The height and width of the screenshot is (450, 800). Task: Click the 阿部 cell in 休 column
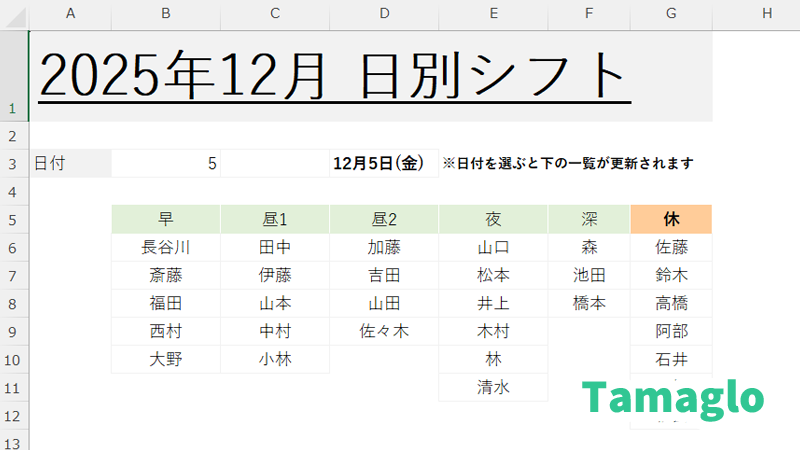click(671, 331)
